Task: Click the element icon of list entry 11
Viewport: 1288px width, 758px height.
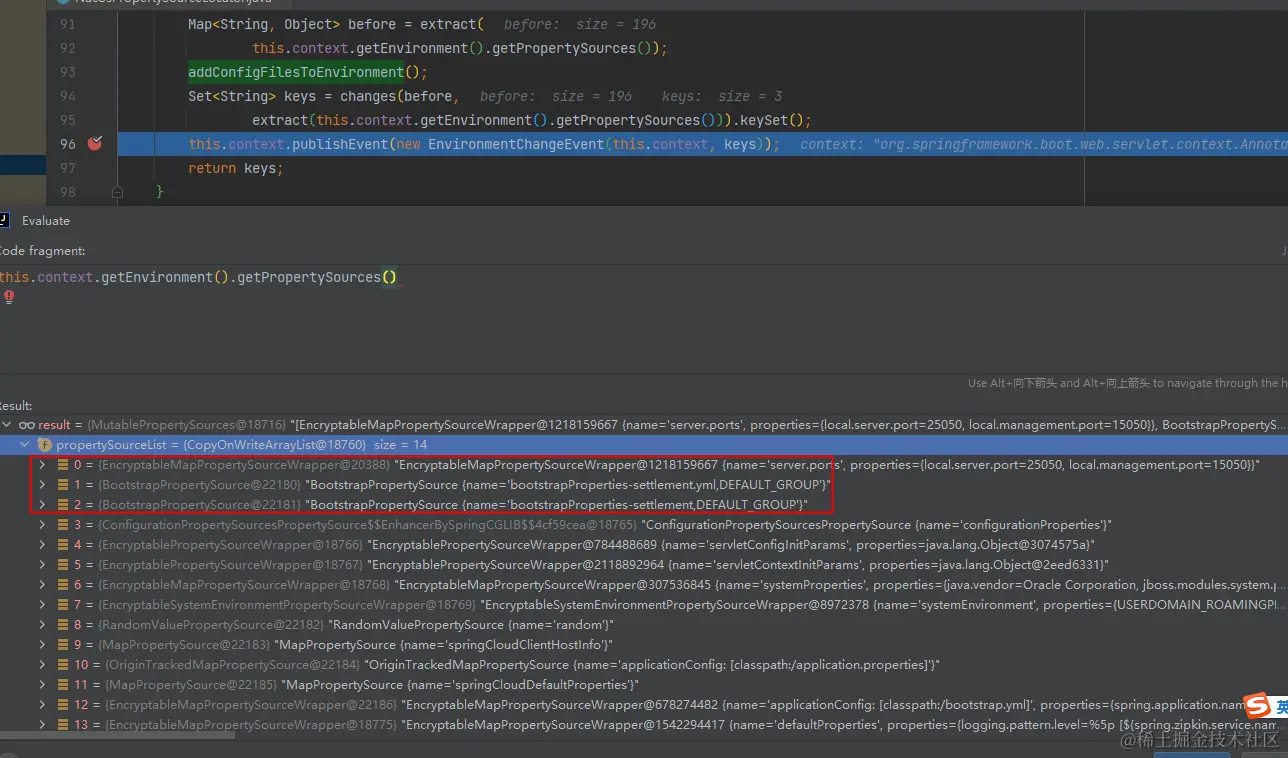Action: point(63,685)
